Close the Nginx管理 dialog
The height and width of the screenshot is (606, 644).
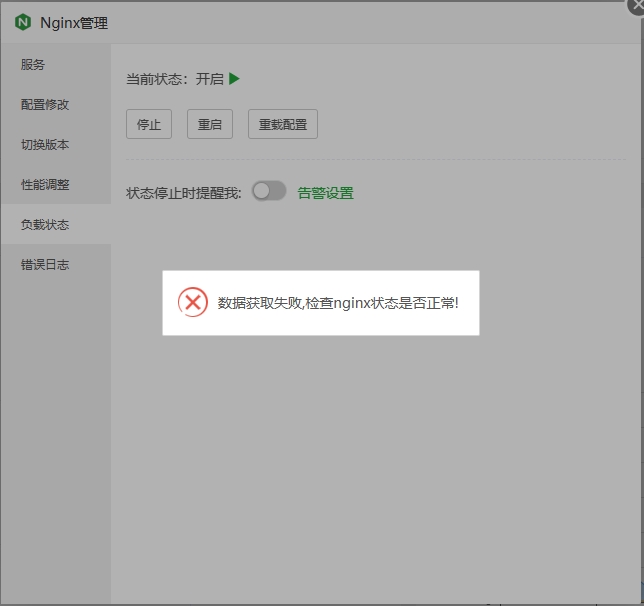point(637,5)
